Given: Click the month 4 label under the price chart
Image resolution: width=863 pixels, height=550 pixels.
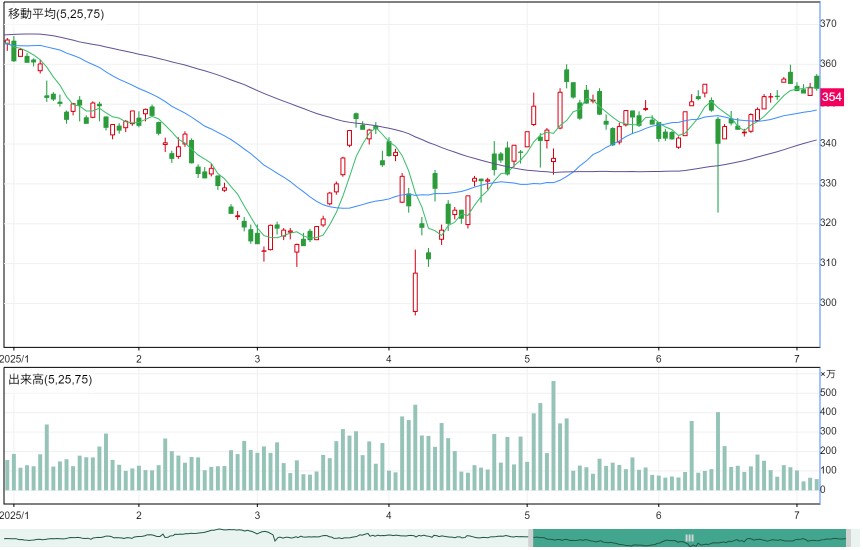Looking at the screenshot, I should pyautogui.click(x=389, y=359).
